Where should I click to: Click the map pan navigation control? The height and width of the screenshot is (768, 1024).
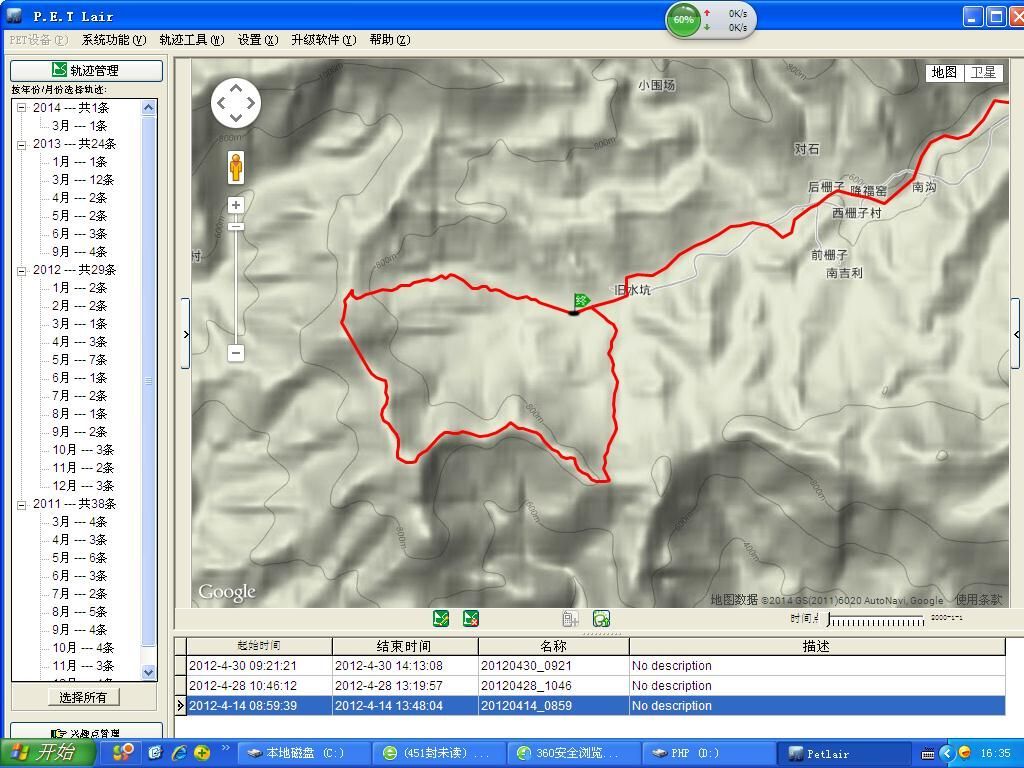pyautogui.click(x=236, y=103)
